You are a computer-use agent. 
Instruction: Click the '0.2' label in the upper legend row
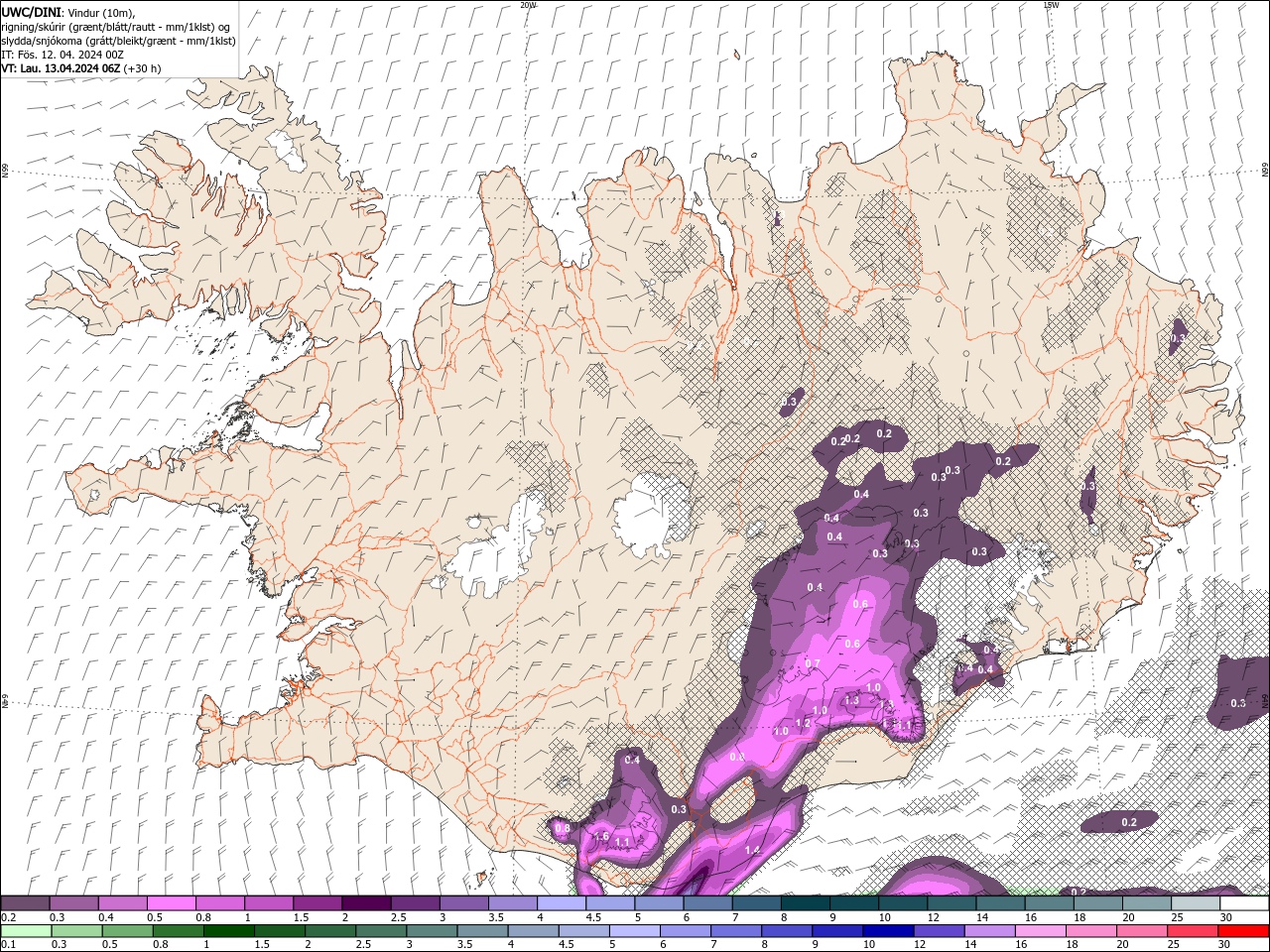pyautogui.click(x=8, y=917)
